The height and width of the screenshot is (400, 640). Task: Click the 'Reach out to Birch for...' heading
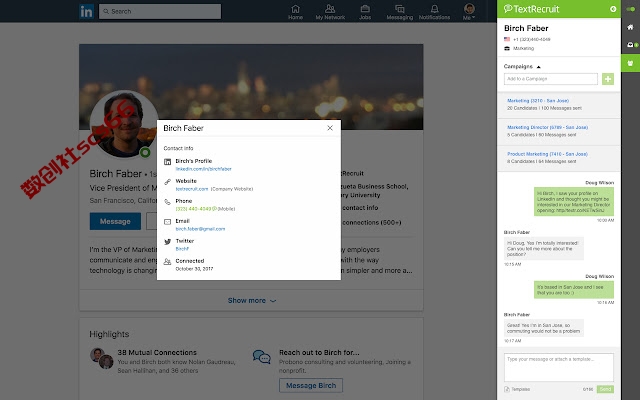[319, 352]
